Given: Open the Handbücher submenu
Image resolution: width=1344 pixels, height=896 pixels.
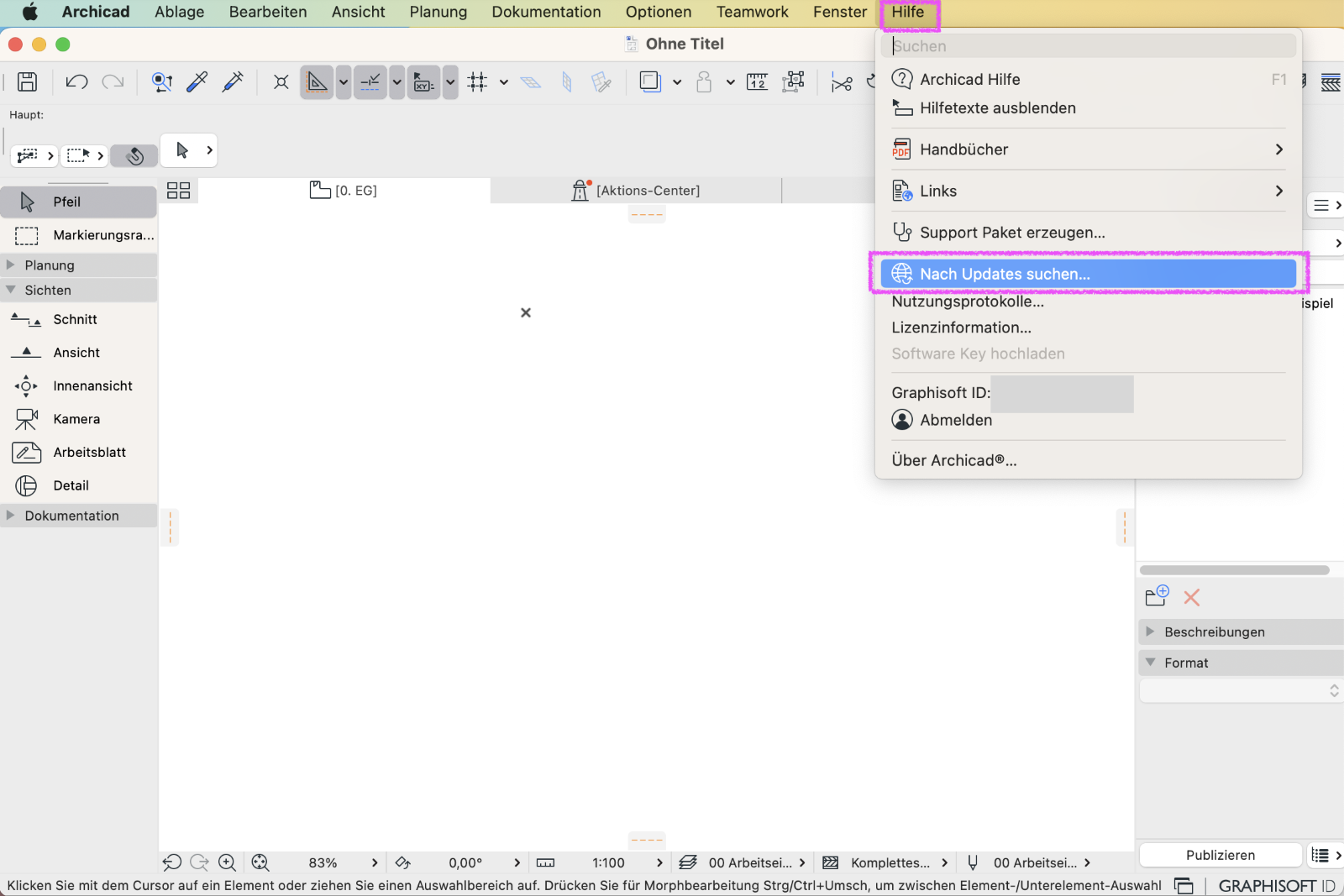Looking at the screenshot, I should pyautogui.click(x=1089, y=149).
